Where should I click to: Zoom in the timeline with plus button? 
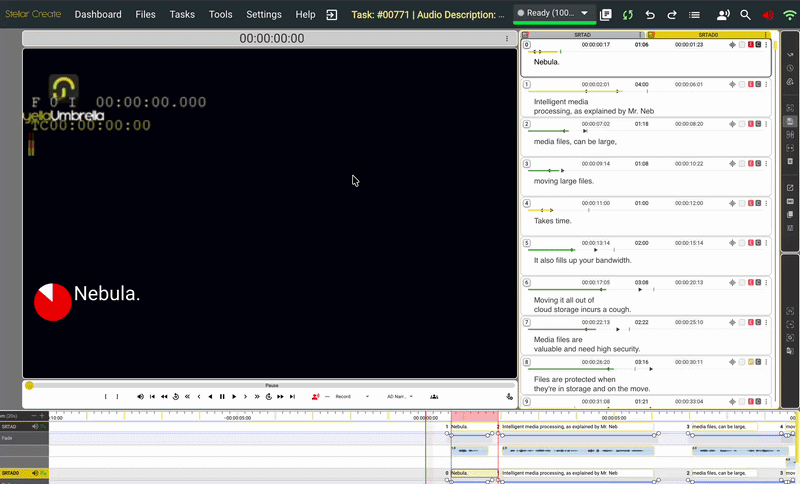42,416
